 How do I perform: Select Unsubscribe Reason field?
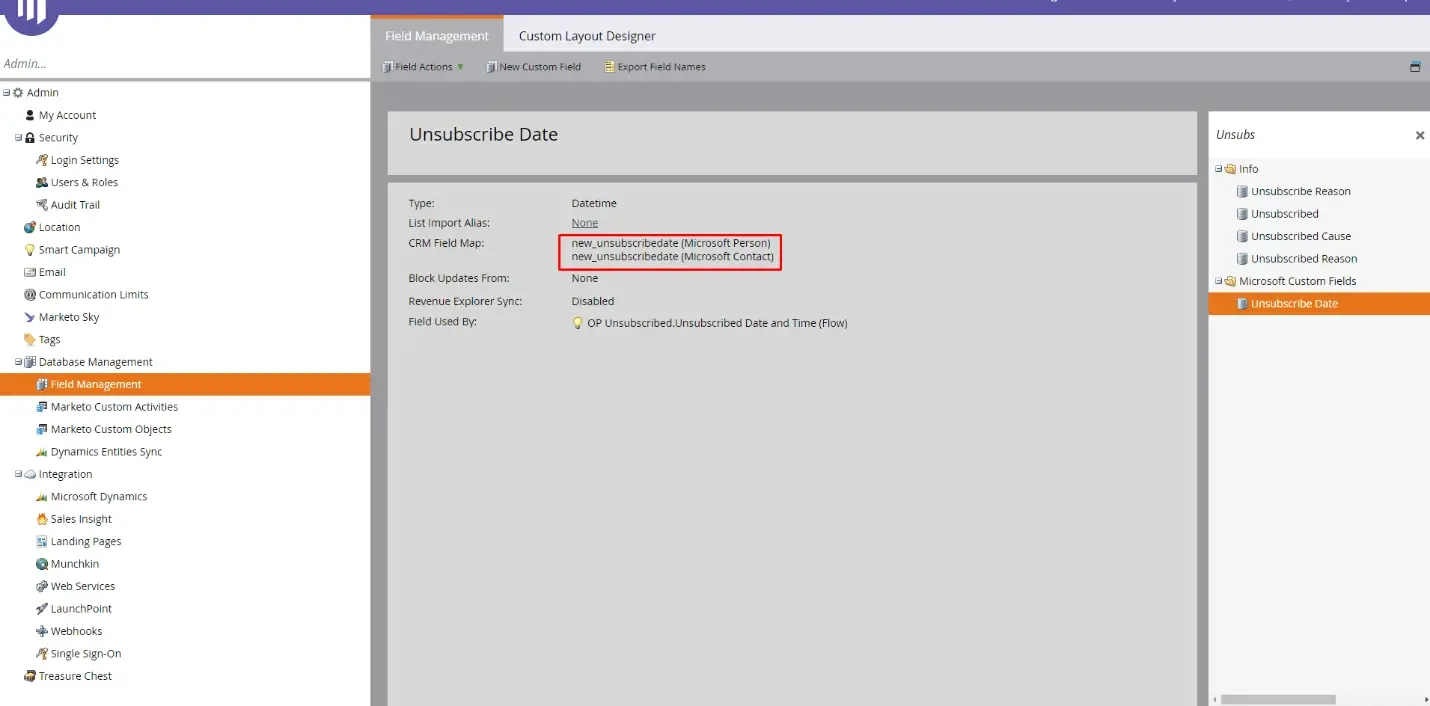[1300, 191]
